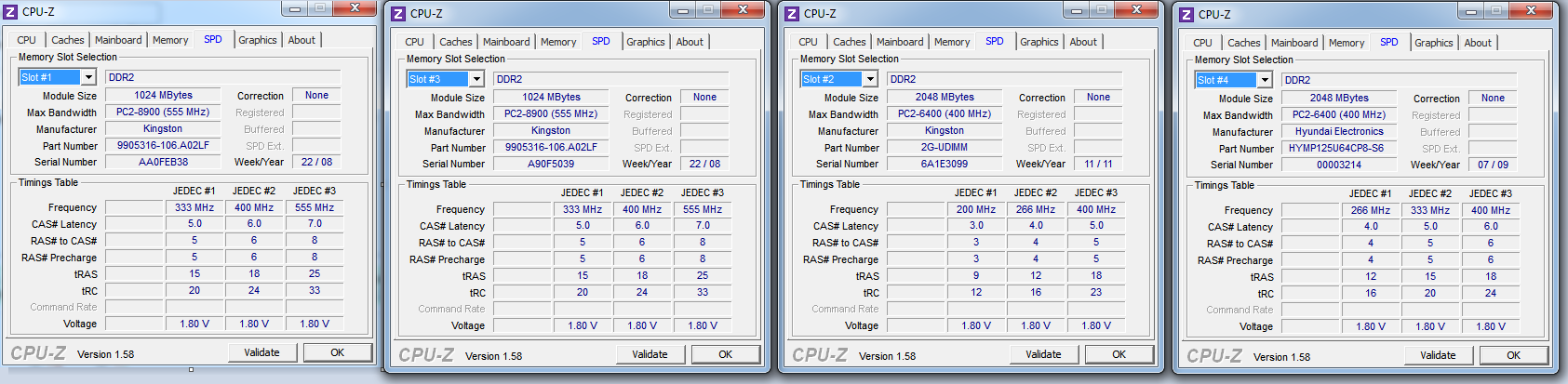Open Memory tab in Slot #4 window

pos(1347,43)
